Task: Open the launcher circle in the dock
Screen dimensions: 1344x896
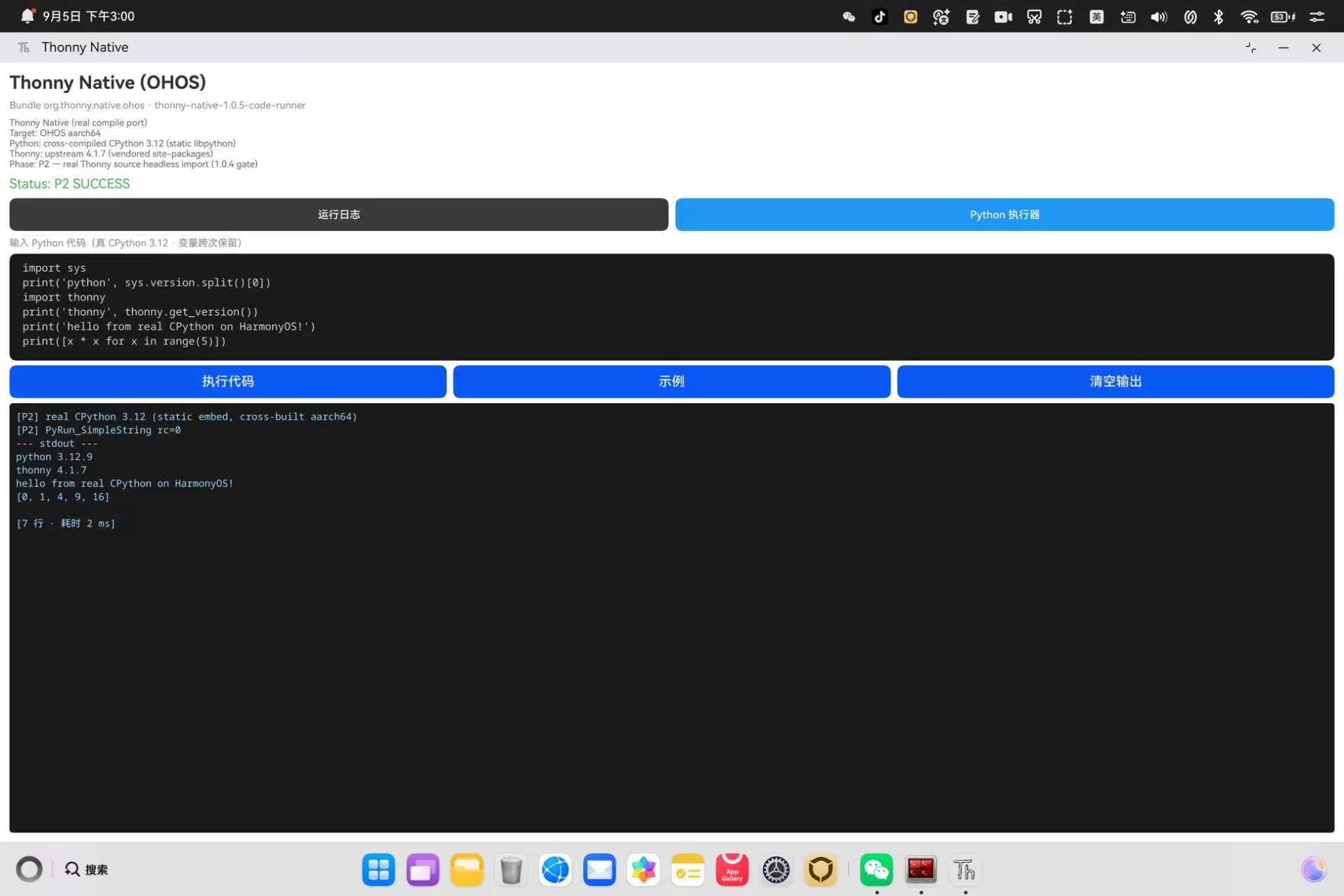Action: [x=29, y=869]
